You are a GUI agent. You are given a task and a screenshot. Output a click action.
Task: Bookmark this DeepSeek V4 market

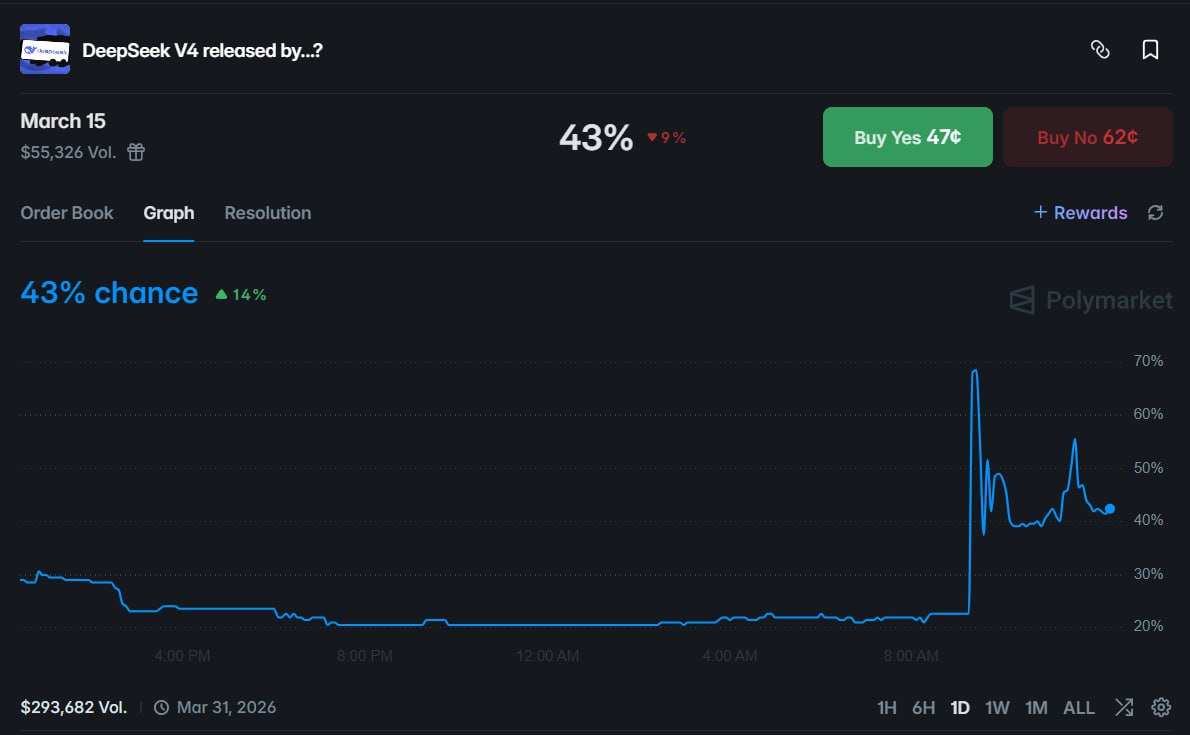(x=1148, y=49)
